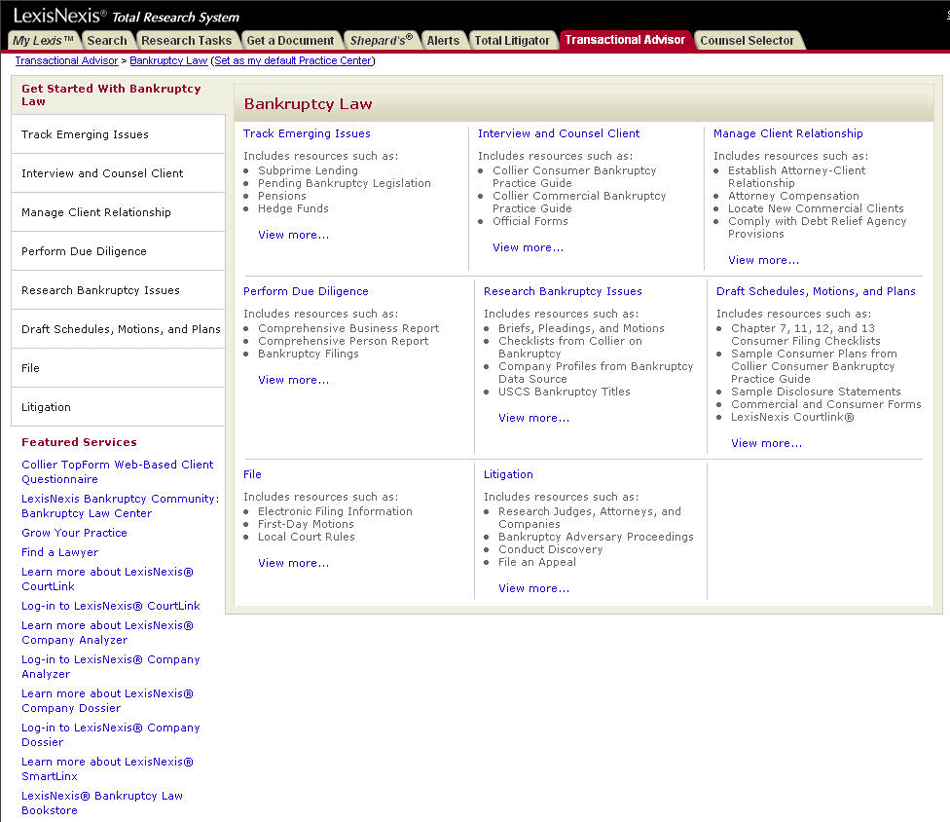Image resolution: width=950 pixels, height=822 pixels.
Task: Open Track Emerging Issues heading link
Action: pos(307,133)
